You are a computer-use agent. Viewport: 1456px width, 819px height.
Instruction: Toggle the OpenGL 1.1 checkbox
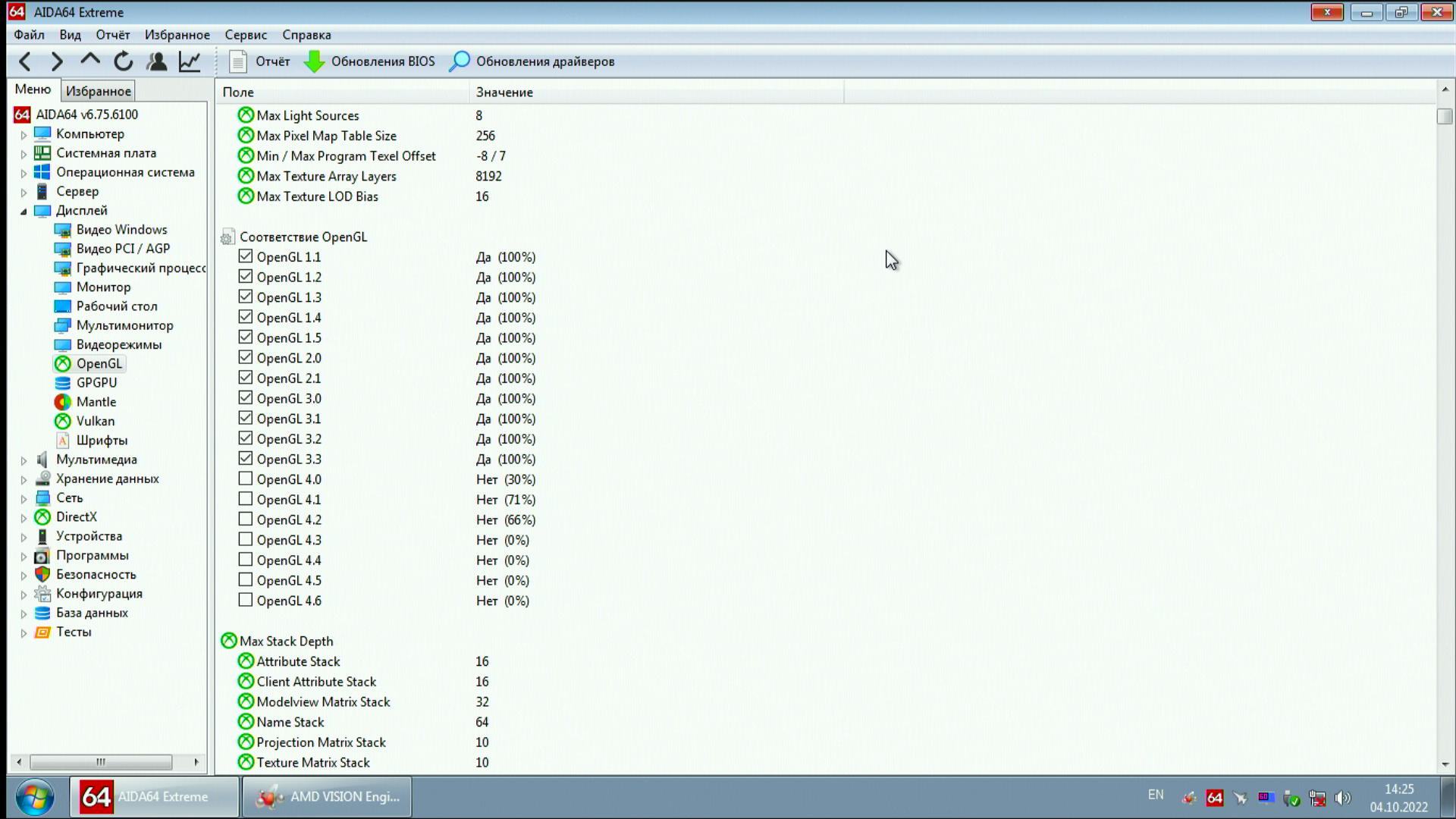pyautogui.click(x=245, y=256)
